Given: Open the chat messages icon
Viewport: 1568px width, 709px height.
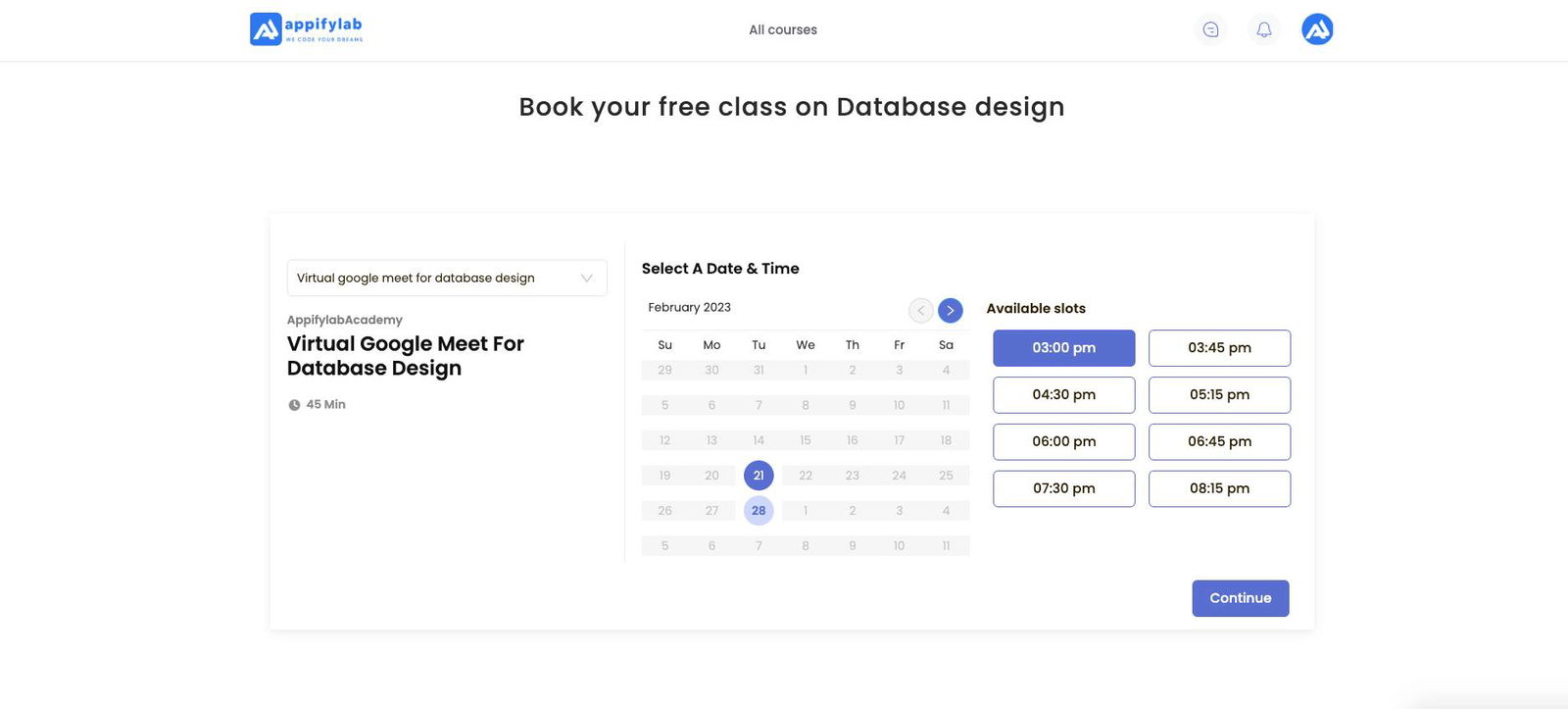Looking at the screenshot, I should coord(1211,29).
